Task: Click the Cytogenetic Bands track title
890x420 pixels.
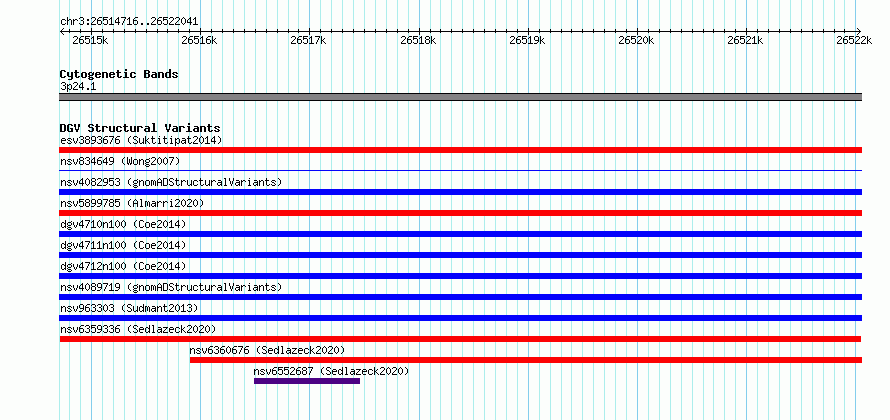Action: [119, 74]
